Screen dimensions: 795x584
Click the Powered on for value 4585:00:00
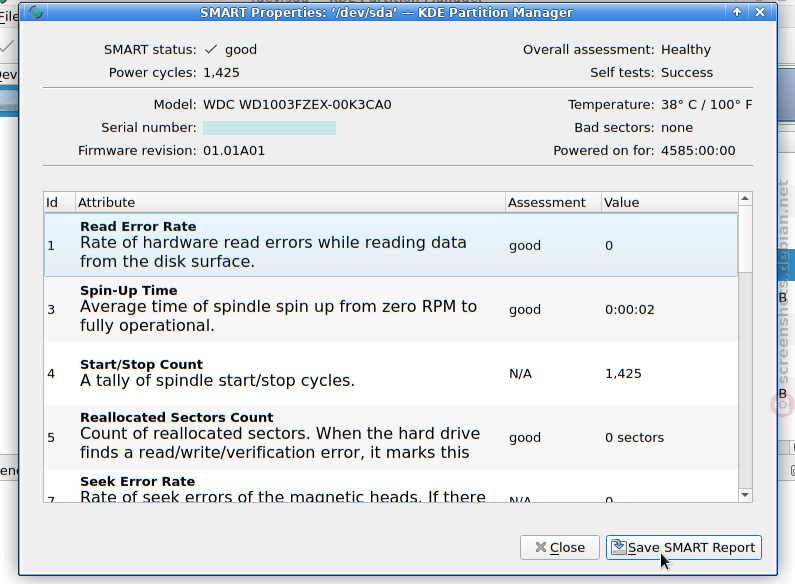tap(698, 151)
